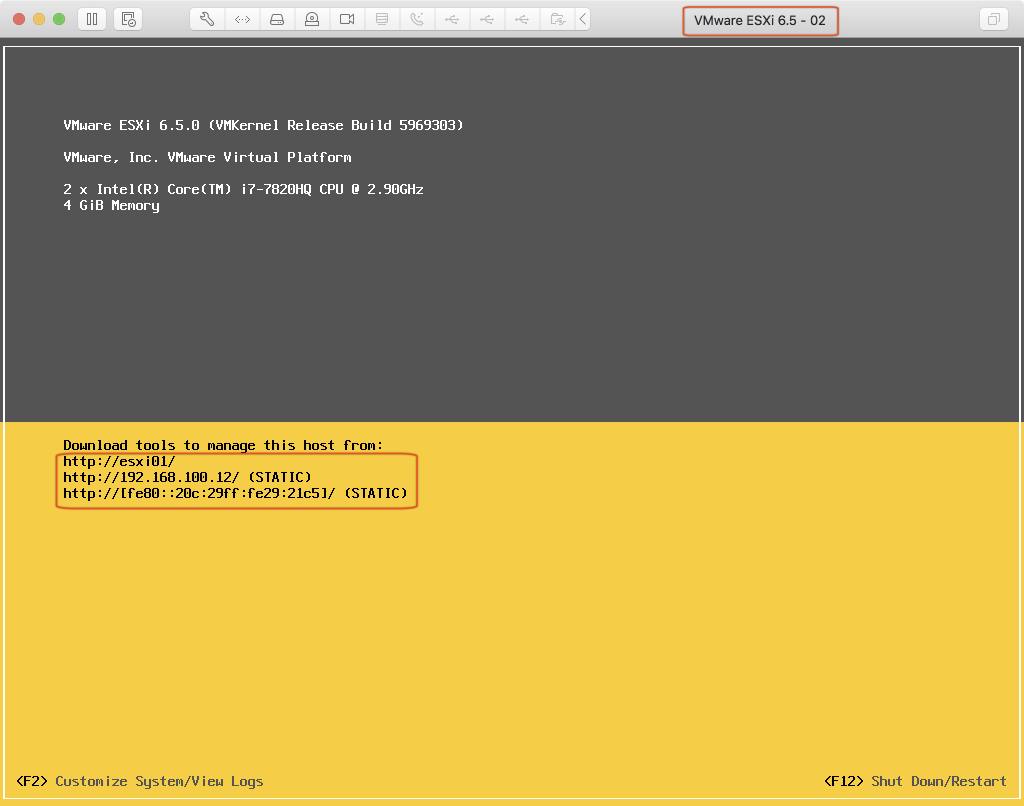
Task: Click the leftmost USB device icon
Action: [x=452, y=19]
